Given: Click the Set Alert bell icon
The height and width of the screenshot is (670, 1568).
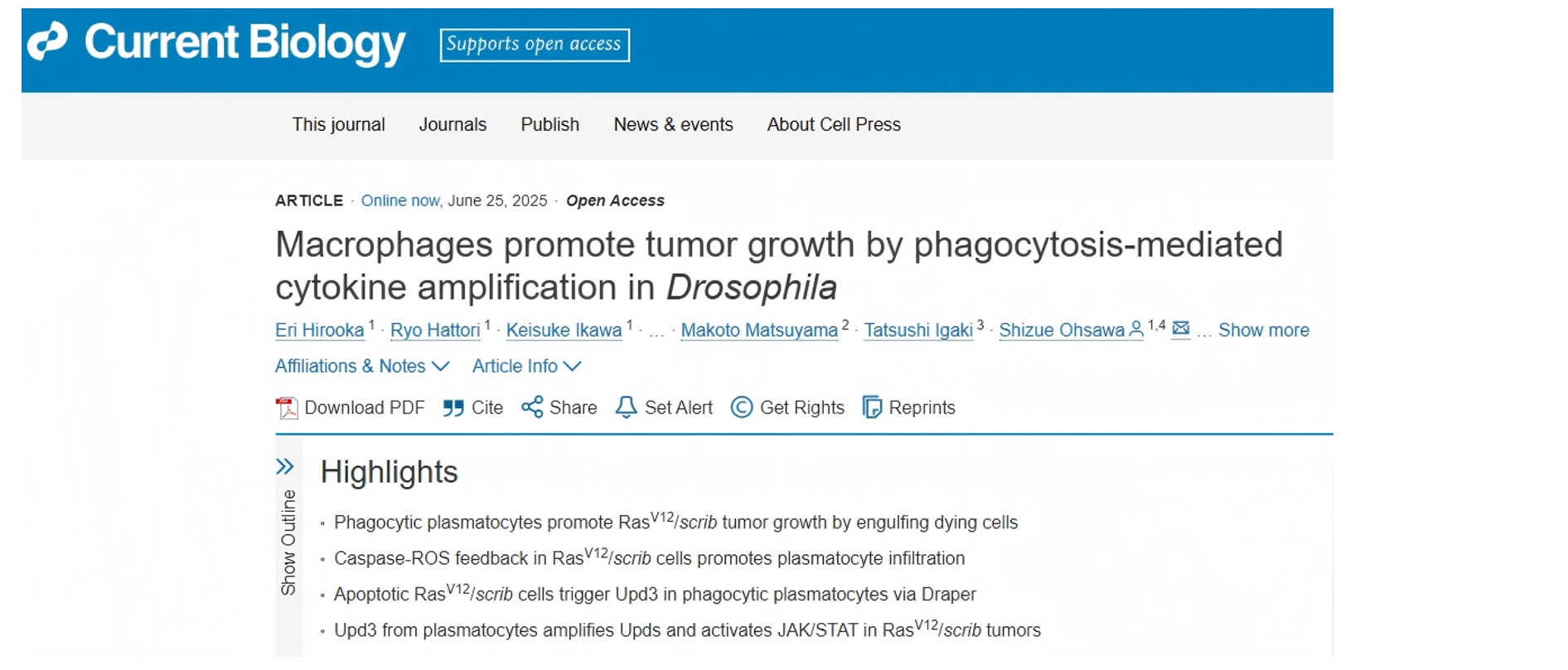Looking at the screenshot, I should point(627,407).
